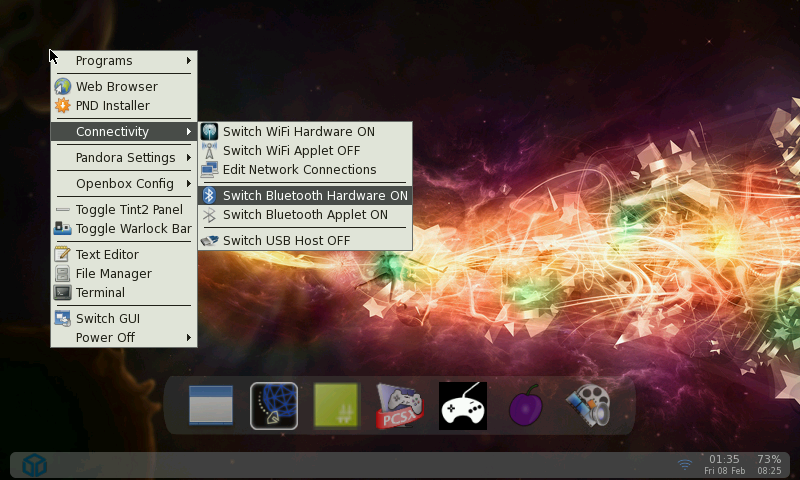Screen dimensions: 800x480
Task: Click the Toggle Warlock Bar icon
Action: (63, 229)
